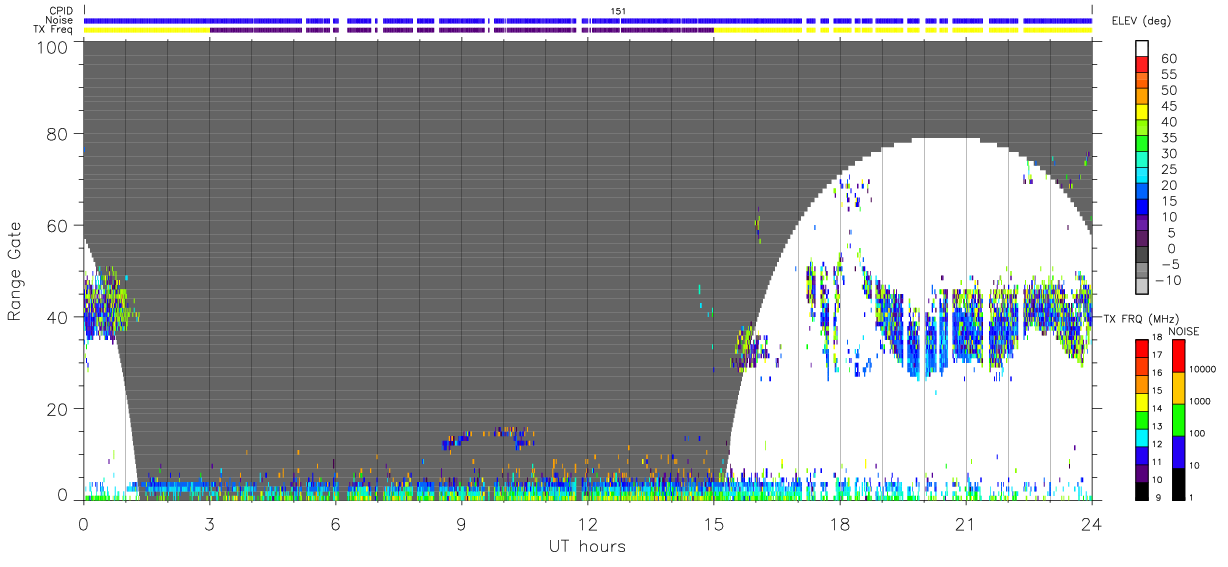
Task: Click the 'Noise' header row label
Action: tap(61, 20)
